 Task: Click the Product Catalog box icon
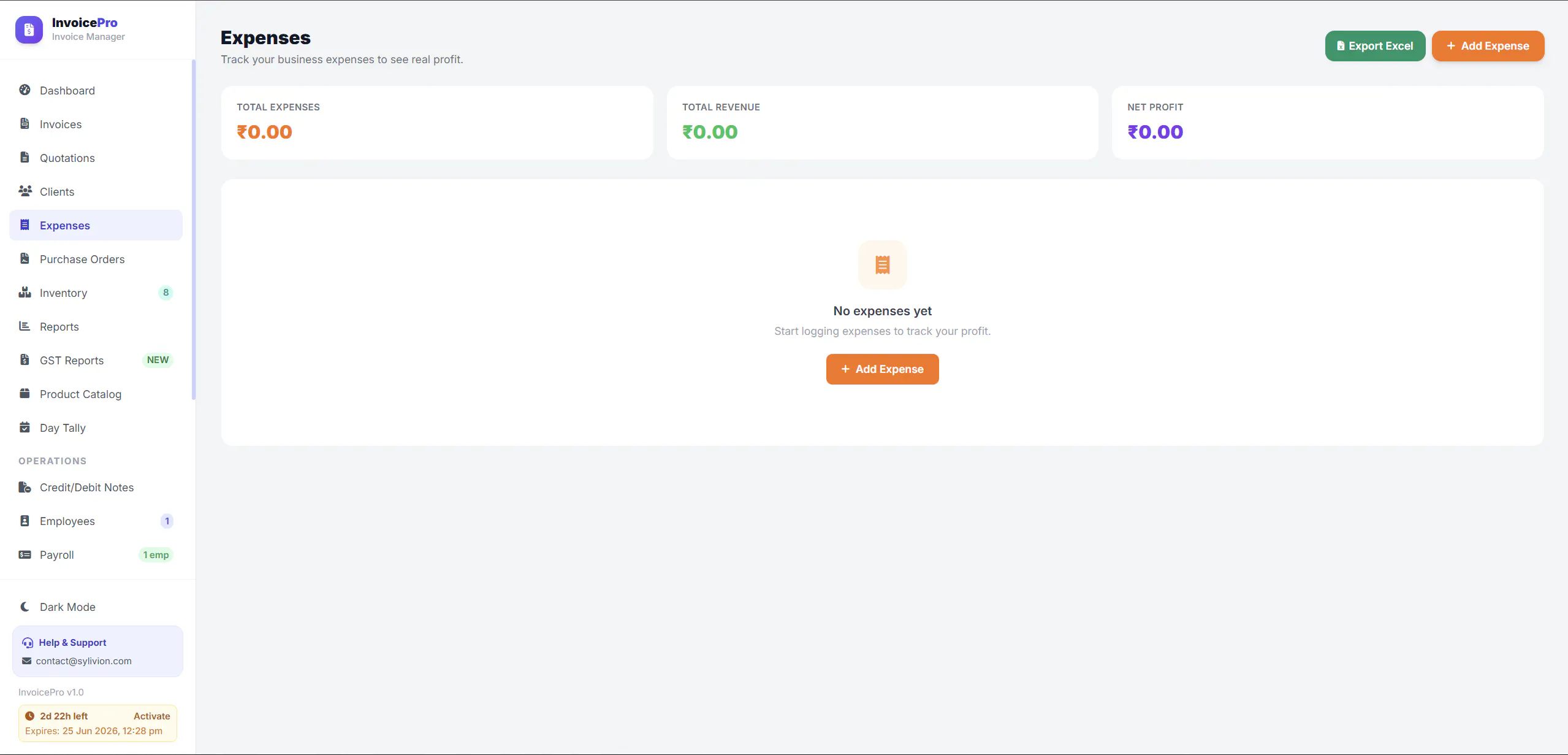25,393
